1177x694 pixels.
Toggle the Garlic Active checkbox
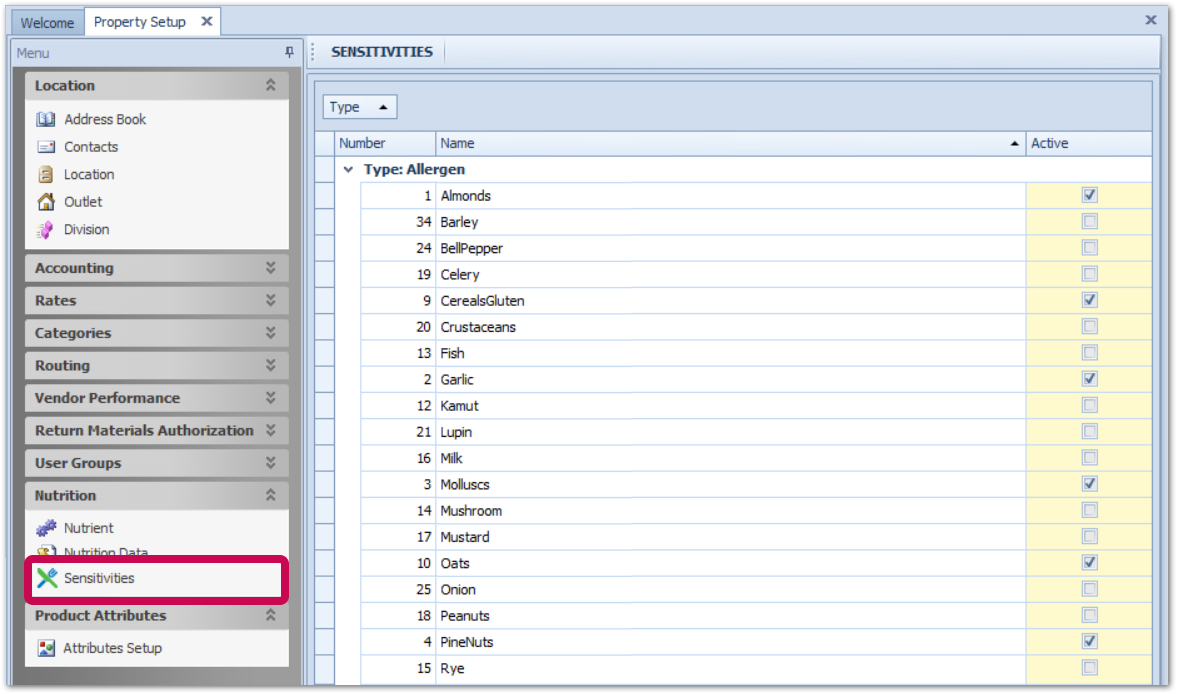[x=1089, y=379]
